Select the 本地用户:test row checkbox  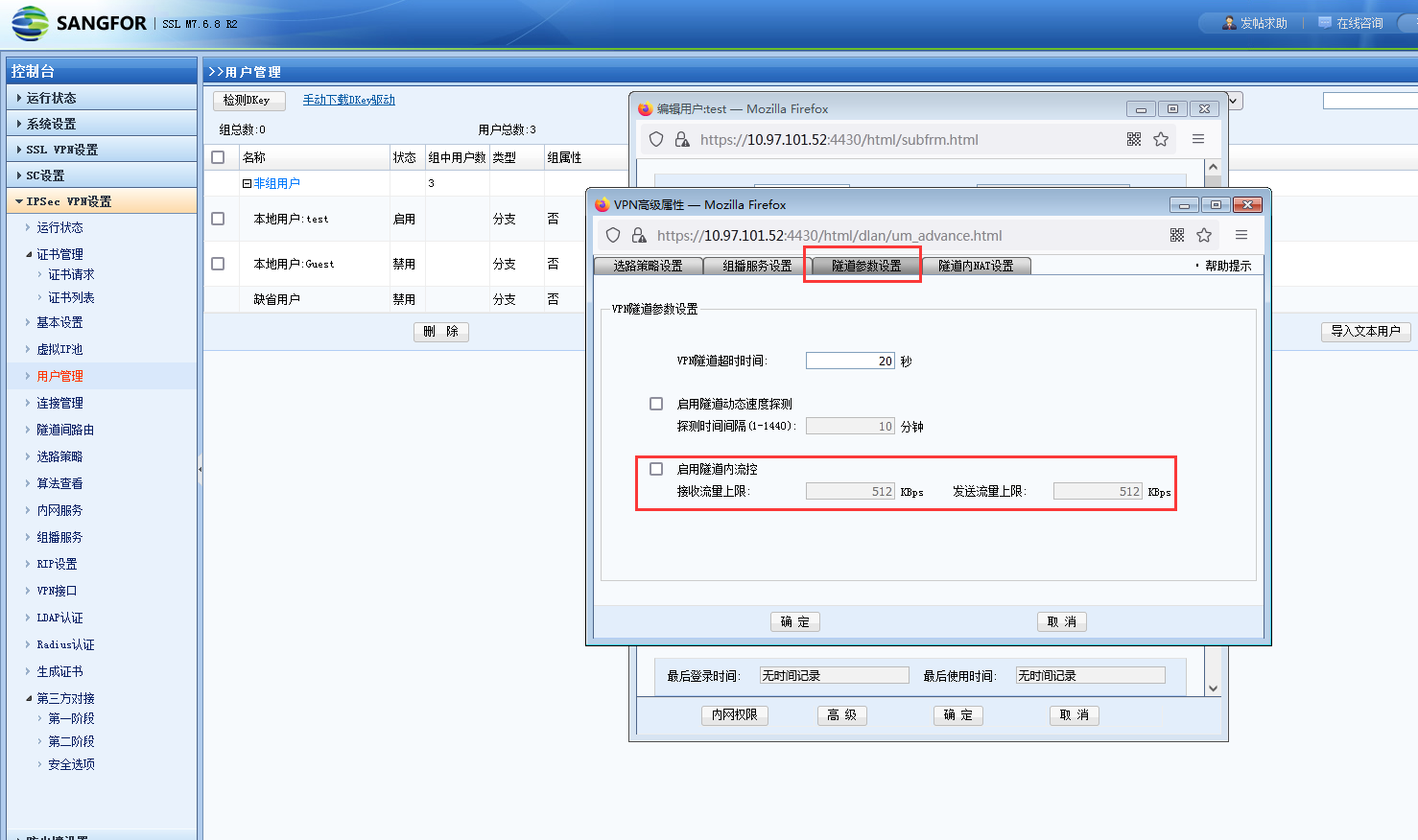pyautogui.click(x=218, y=219)
